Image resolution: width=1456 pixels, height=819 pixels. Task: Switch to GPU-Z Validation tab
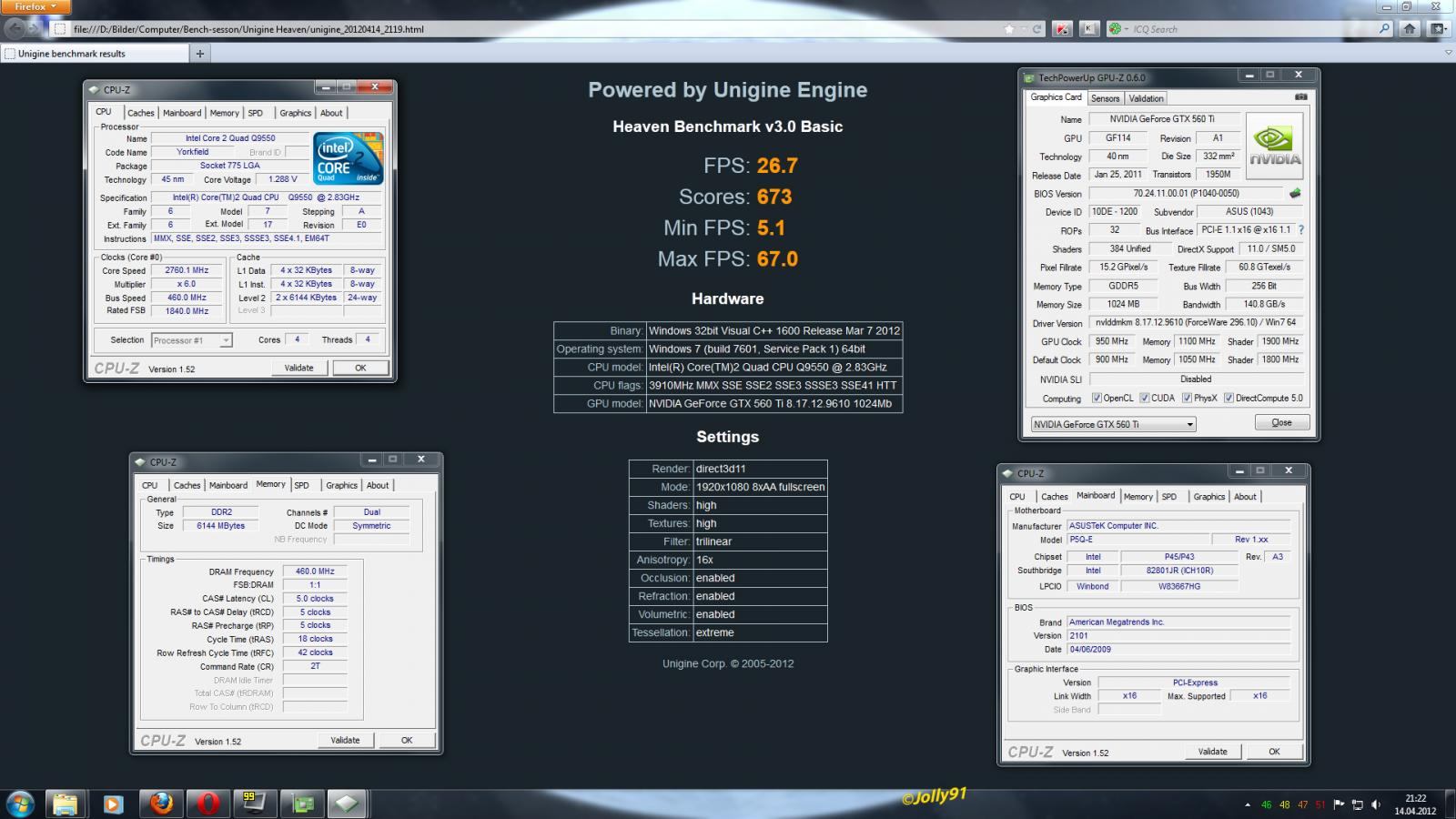click(x=1146, y=98)
